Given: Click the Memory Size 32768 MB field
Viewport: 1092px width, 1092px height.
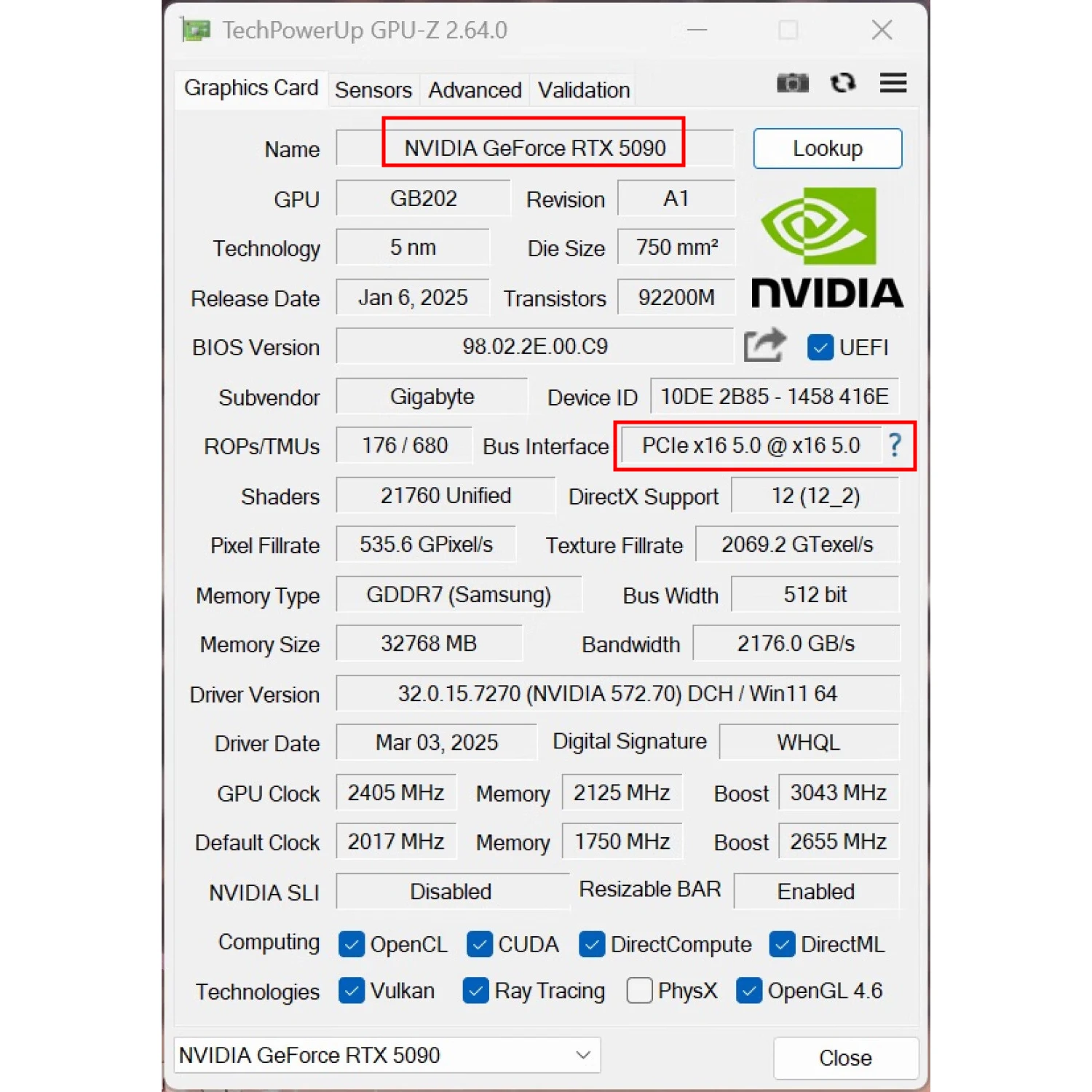Looking at the screenshot, I should (429, 644).
